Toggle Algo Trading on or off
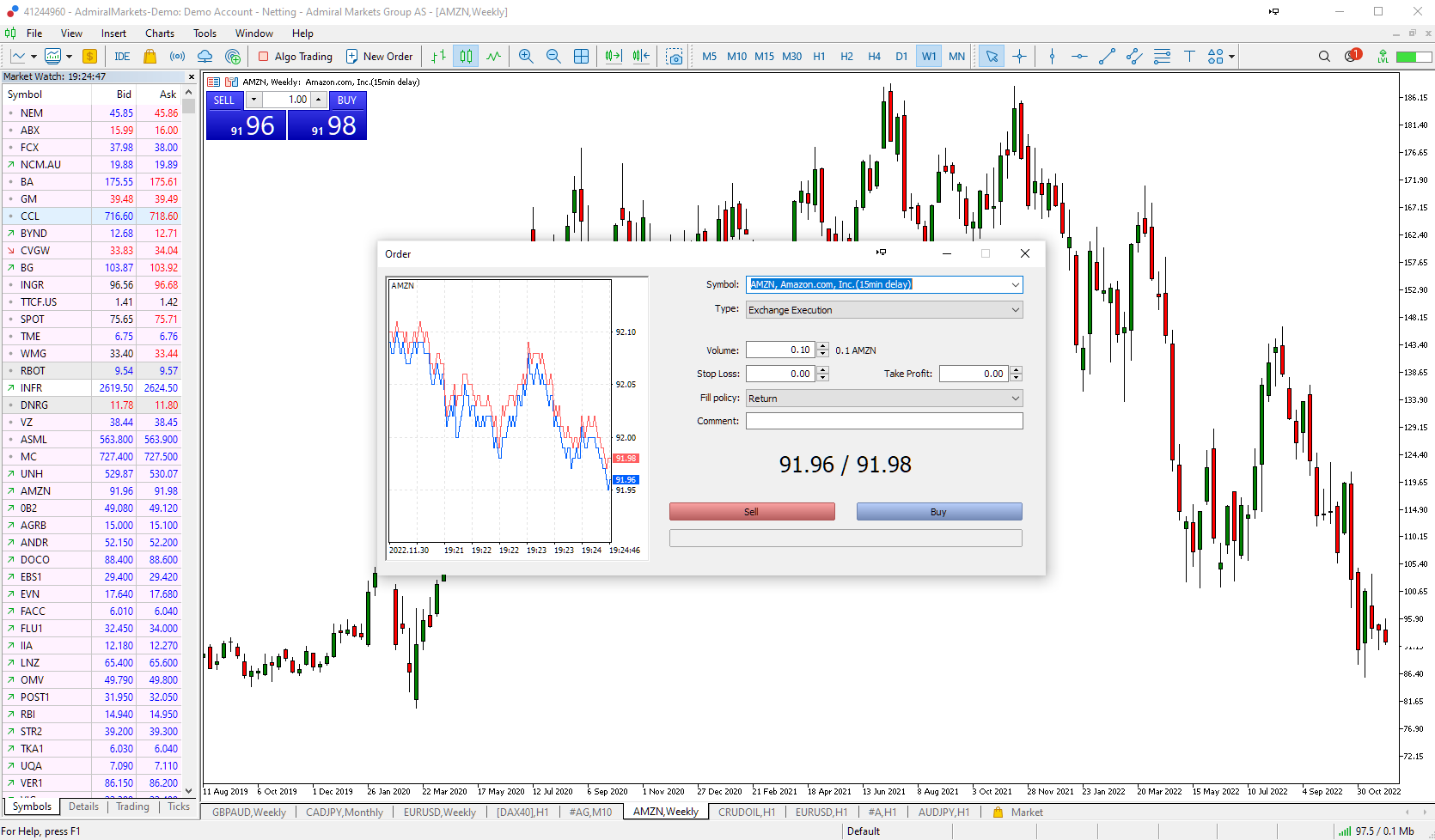Screen dimensions: 1435x840 click(x=296, y=57)
